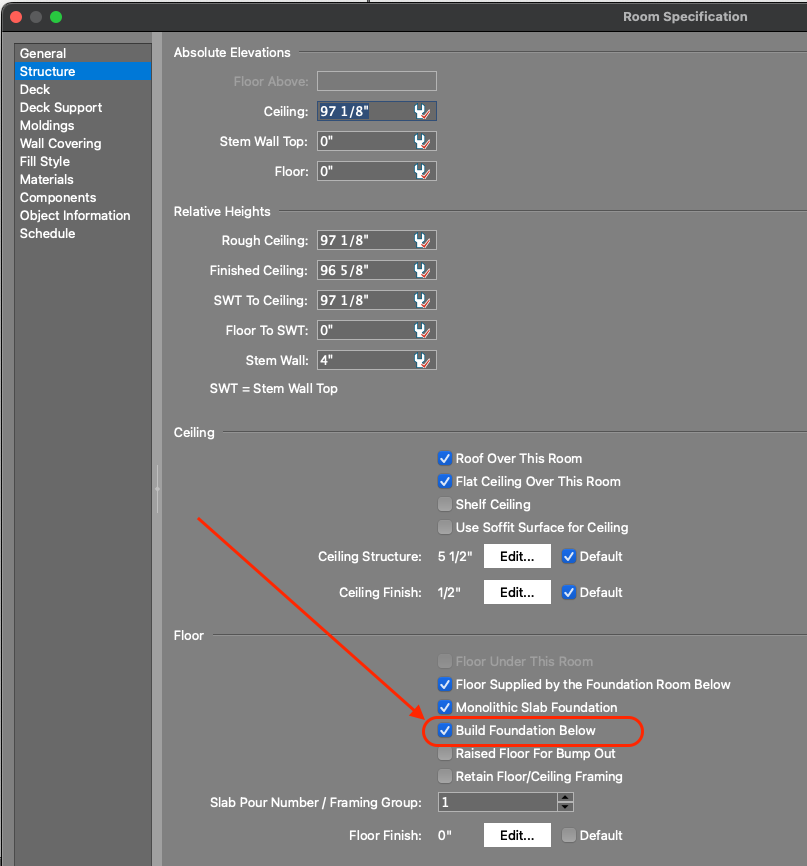Edit the Ceiling Structure
The height and width of the screenshot is (866, 807).
click(x=517, y=557)
